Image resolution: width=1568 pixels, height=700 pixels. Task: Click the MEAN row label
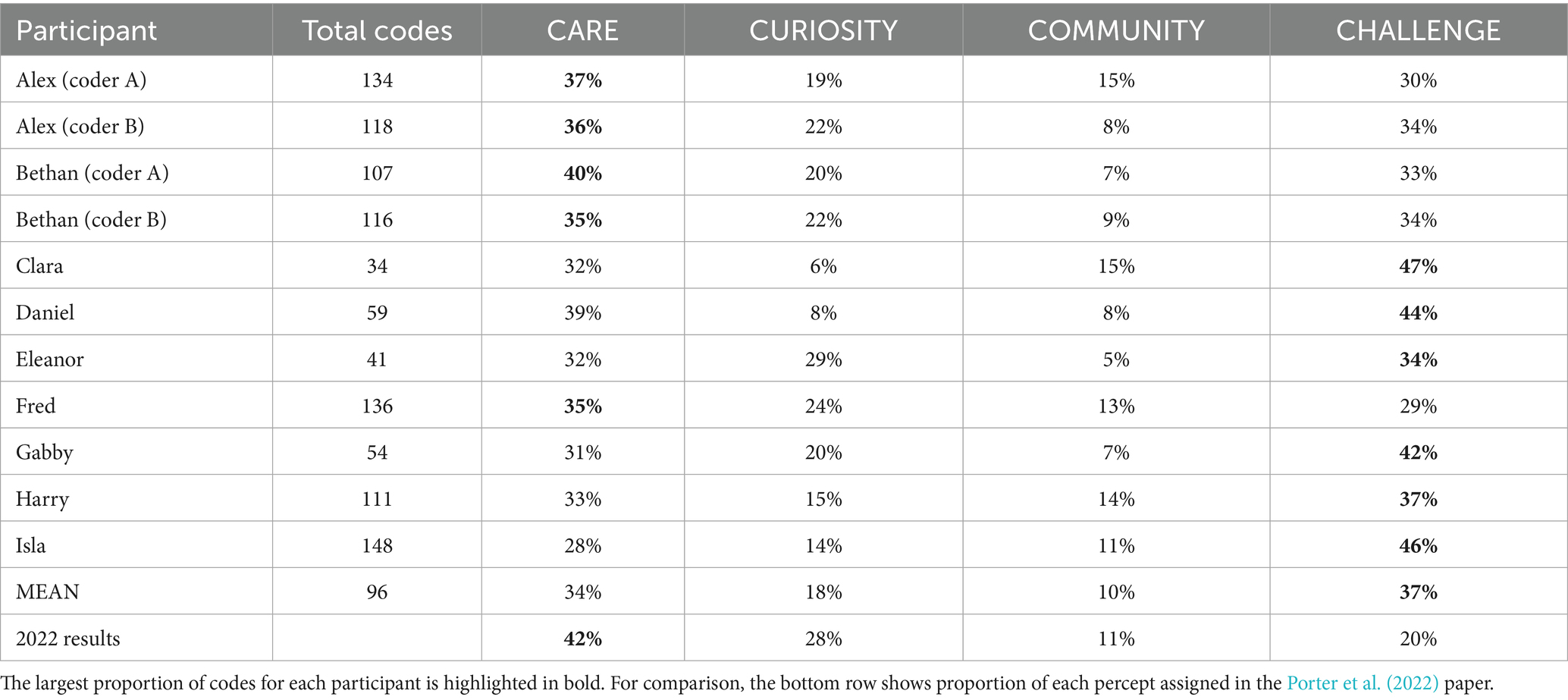point(47,592)
